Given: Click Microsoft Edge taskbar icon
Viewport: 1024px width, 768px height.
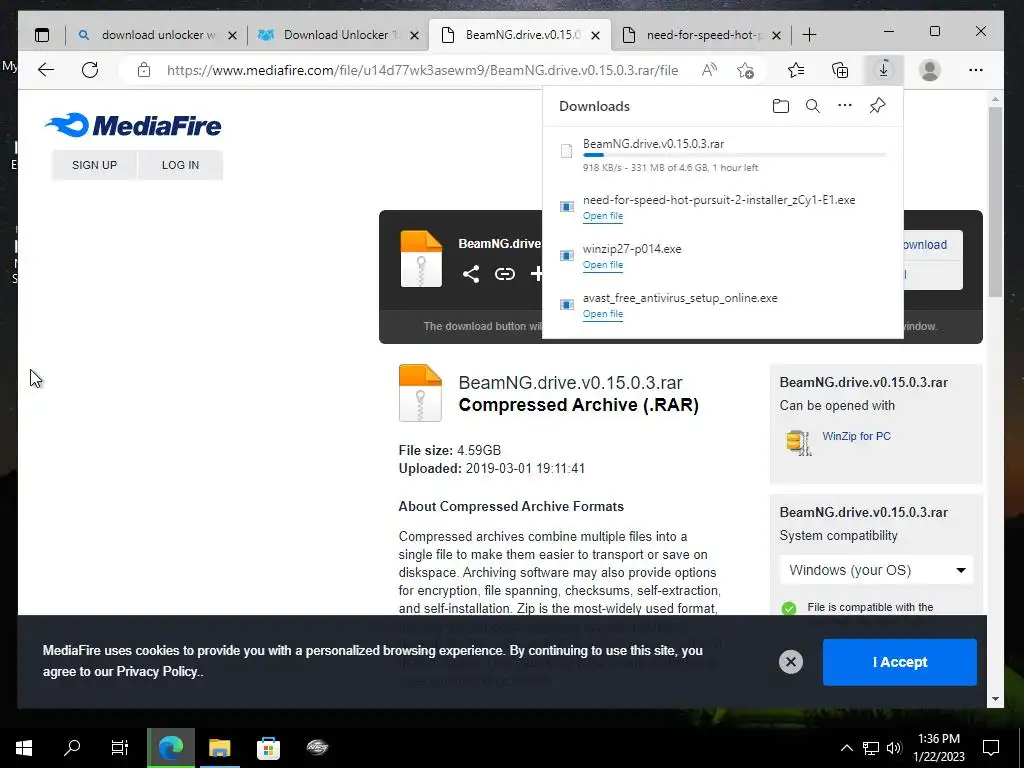Looking at the screenshot, I should coord(170,748).
